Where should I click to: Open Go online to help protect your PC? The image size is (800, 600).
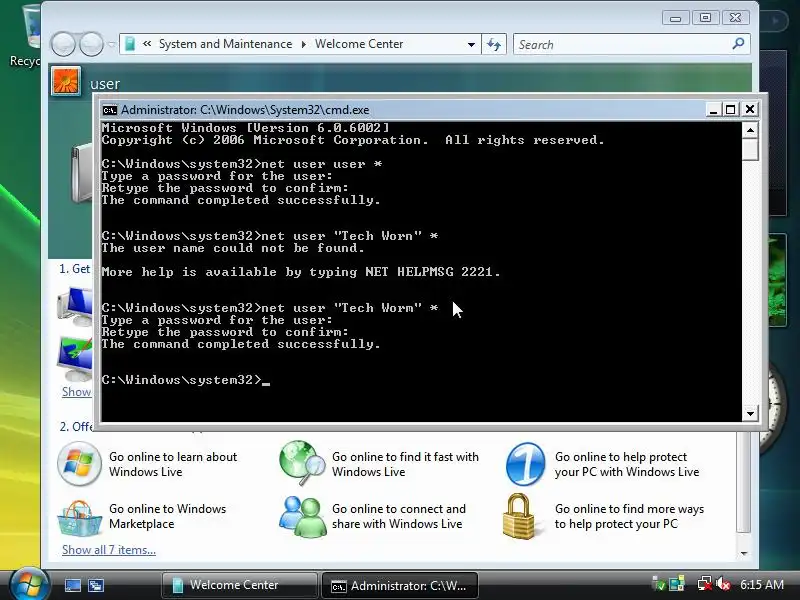tap(627, 464)
